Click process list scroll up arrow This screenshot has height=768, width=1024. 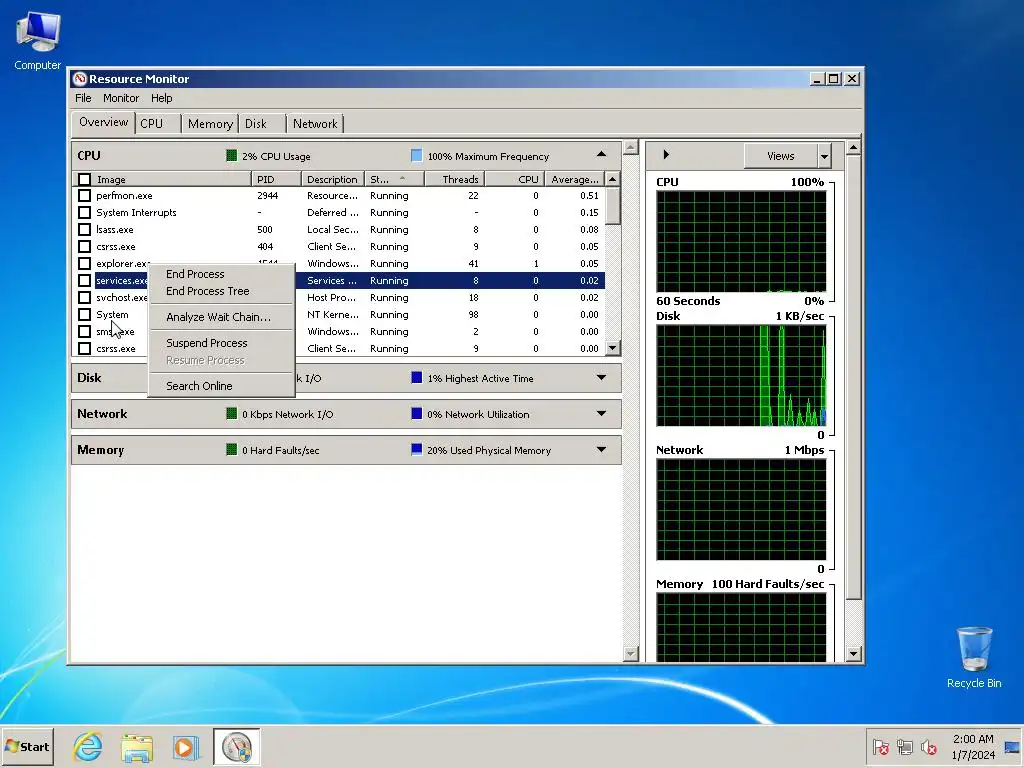tap(613, 179)
